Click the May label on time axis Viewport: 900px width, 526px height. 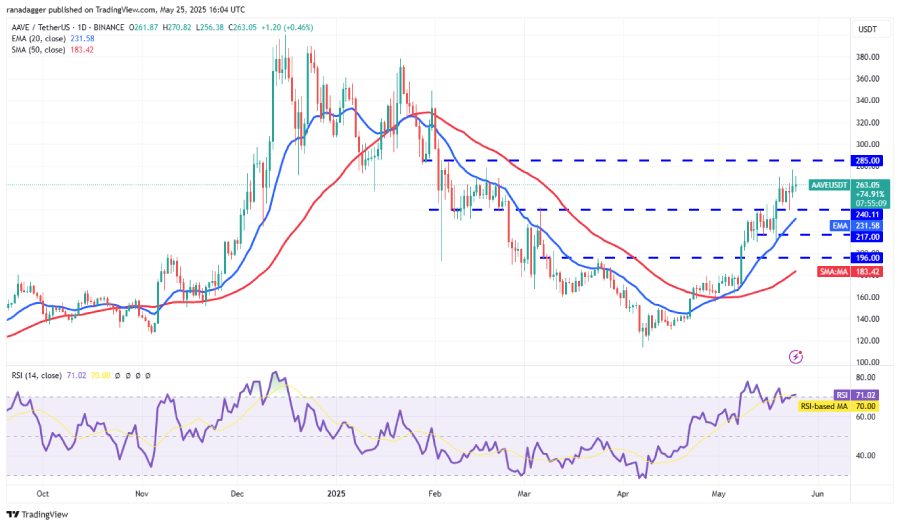click(x=718, y=494)
